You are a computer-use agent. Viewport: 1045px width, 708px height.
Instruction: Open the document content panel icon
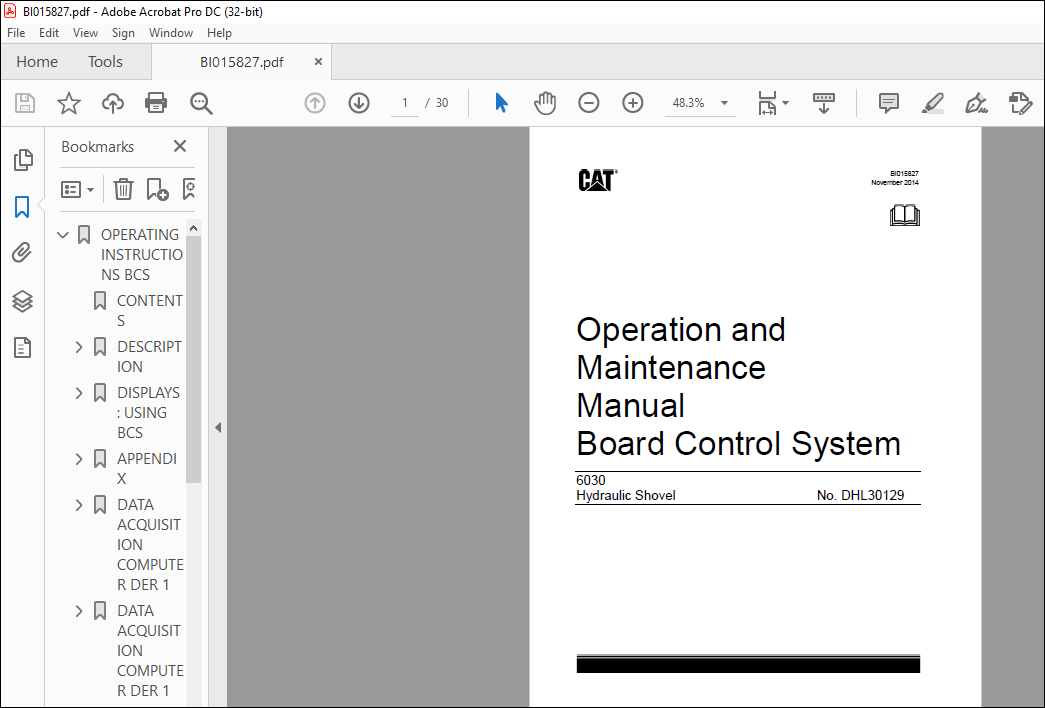pos(22,347)
